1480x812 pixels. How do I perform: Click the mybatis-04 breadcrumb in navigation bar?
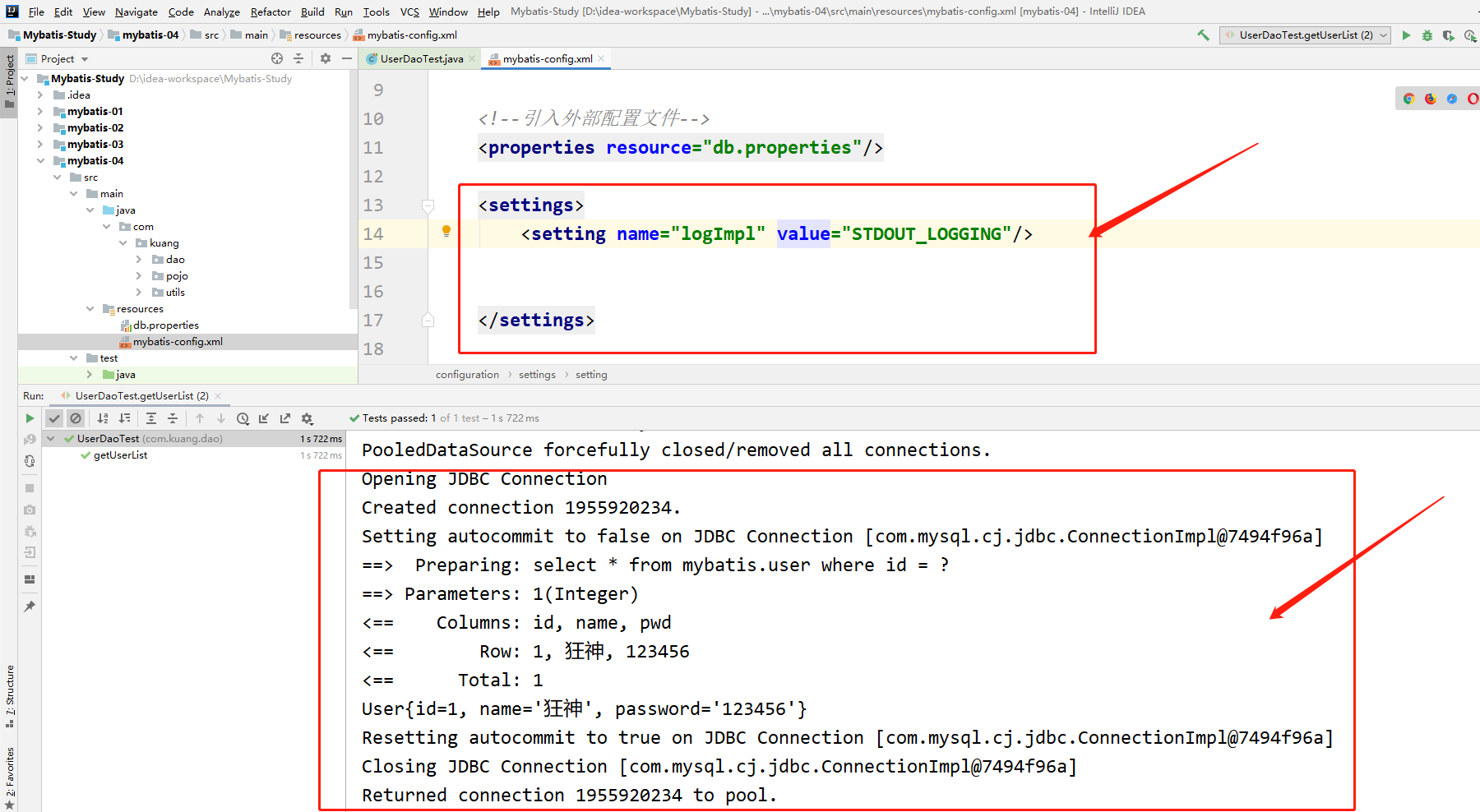[143, 35]
